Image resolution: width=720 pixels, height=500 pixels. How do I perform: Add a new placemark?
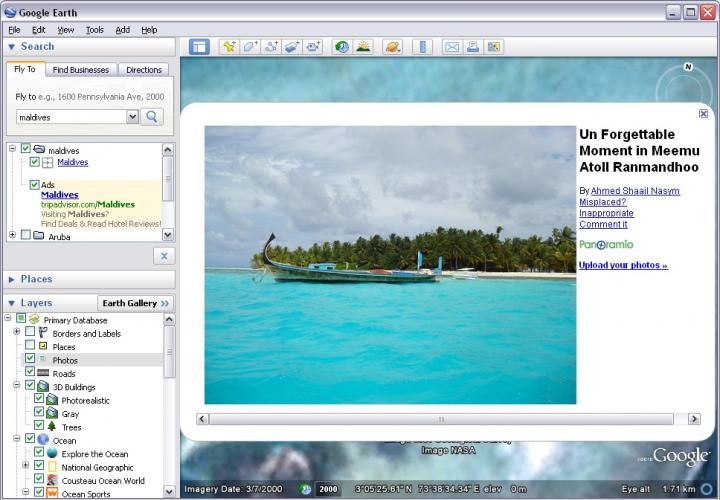[229, 46]
